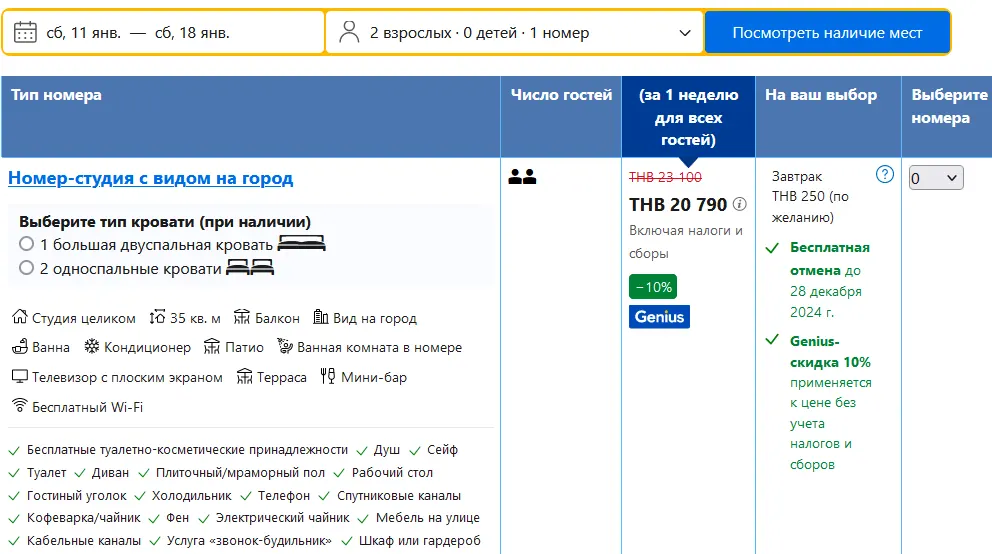This screenshot has width=992, height=554.
Task: Open Номер-студия с видом на город link
Action: point(150,178)
